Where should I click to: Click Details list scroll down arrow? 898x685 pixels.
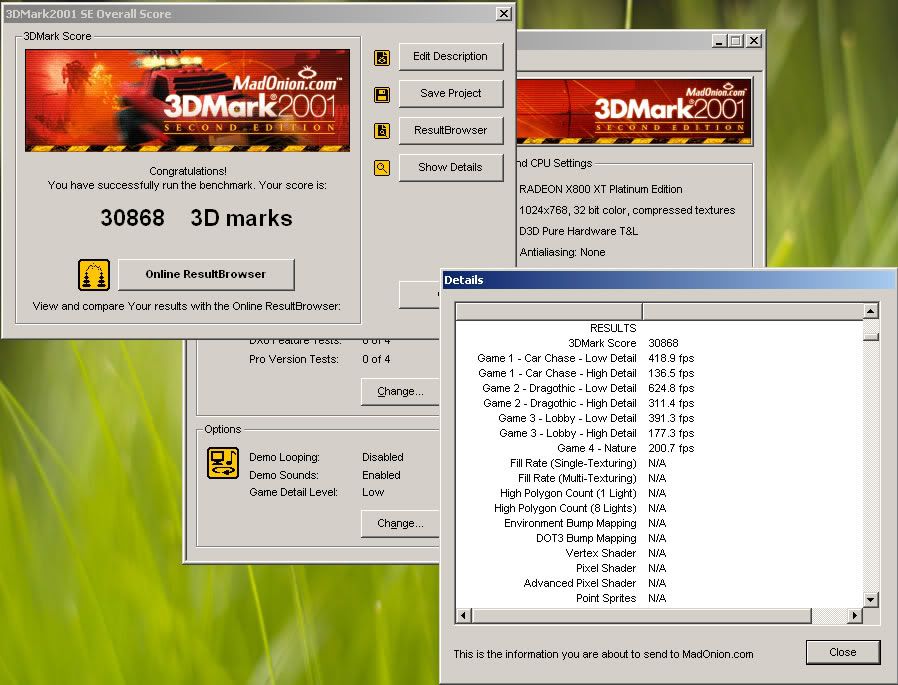point(871,600)
